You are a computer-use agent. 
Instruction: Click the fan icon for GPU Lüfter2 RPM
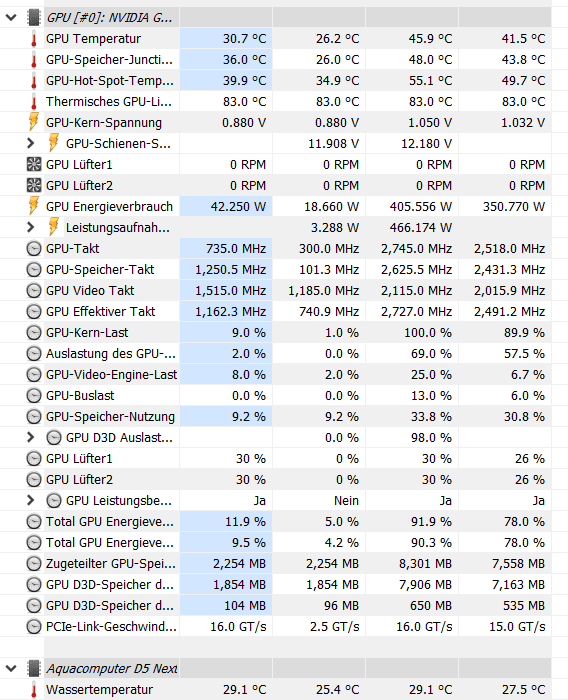click(34, 185)
